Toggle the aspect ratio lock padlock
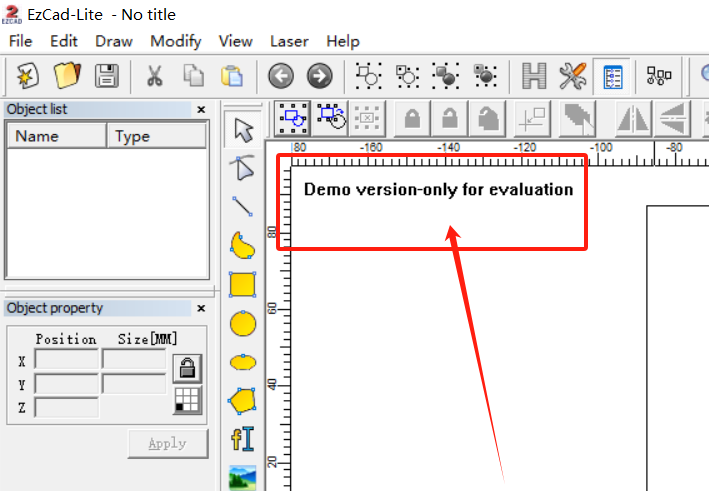Viewport: 709px width, 491px height. click(187, 368)
